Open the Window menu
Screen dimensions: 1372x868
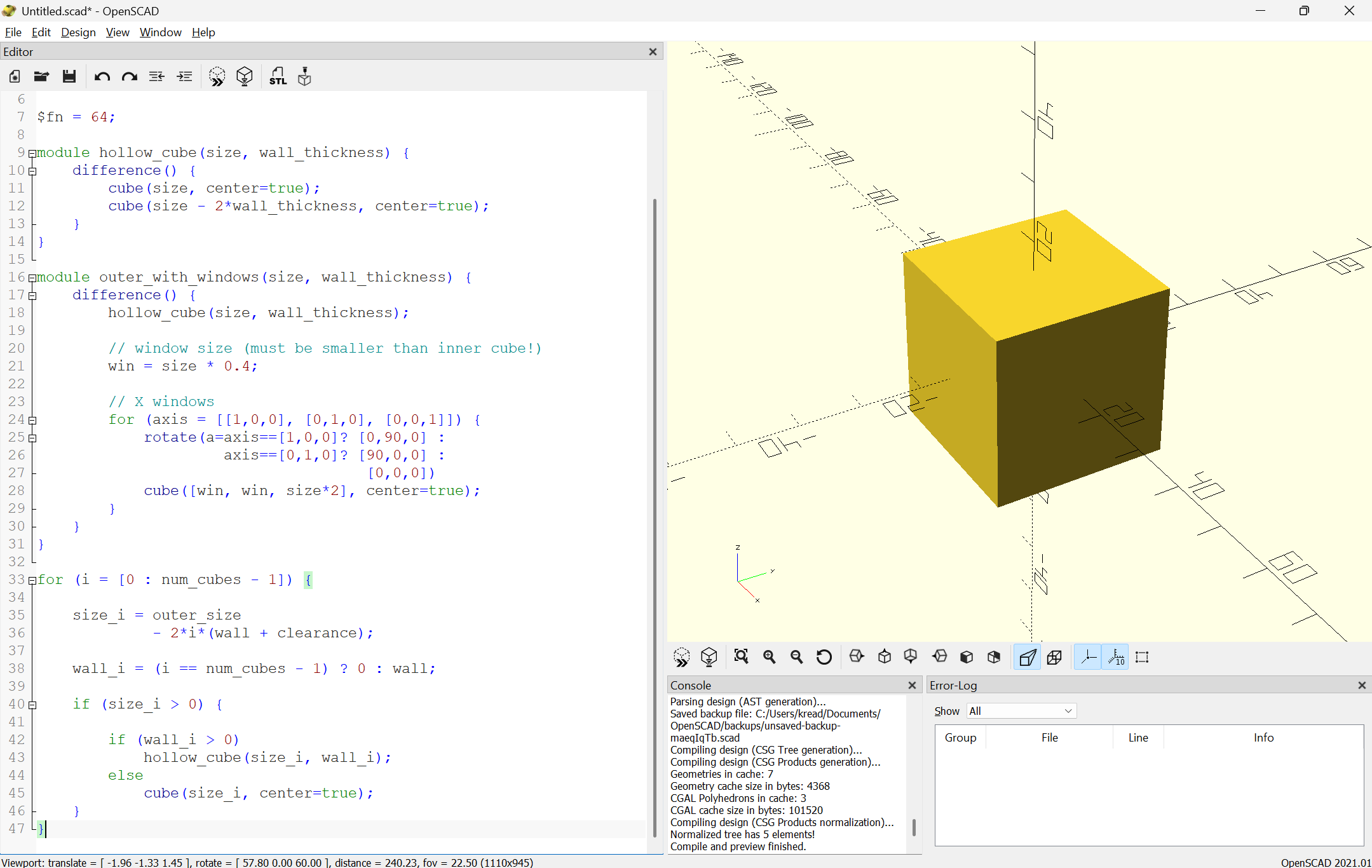point(160,32)
